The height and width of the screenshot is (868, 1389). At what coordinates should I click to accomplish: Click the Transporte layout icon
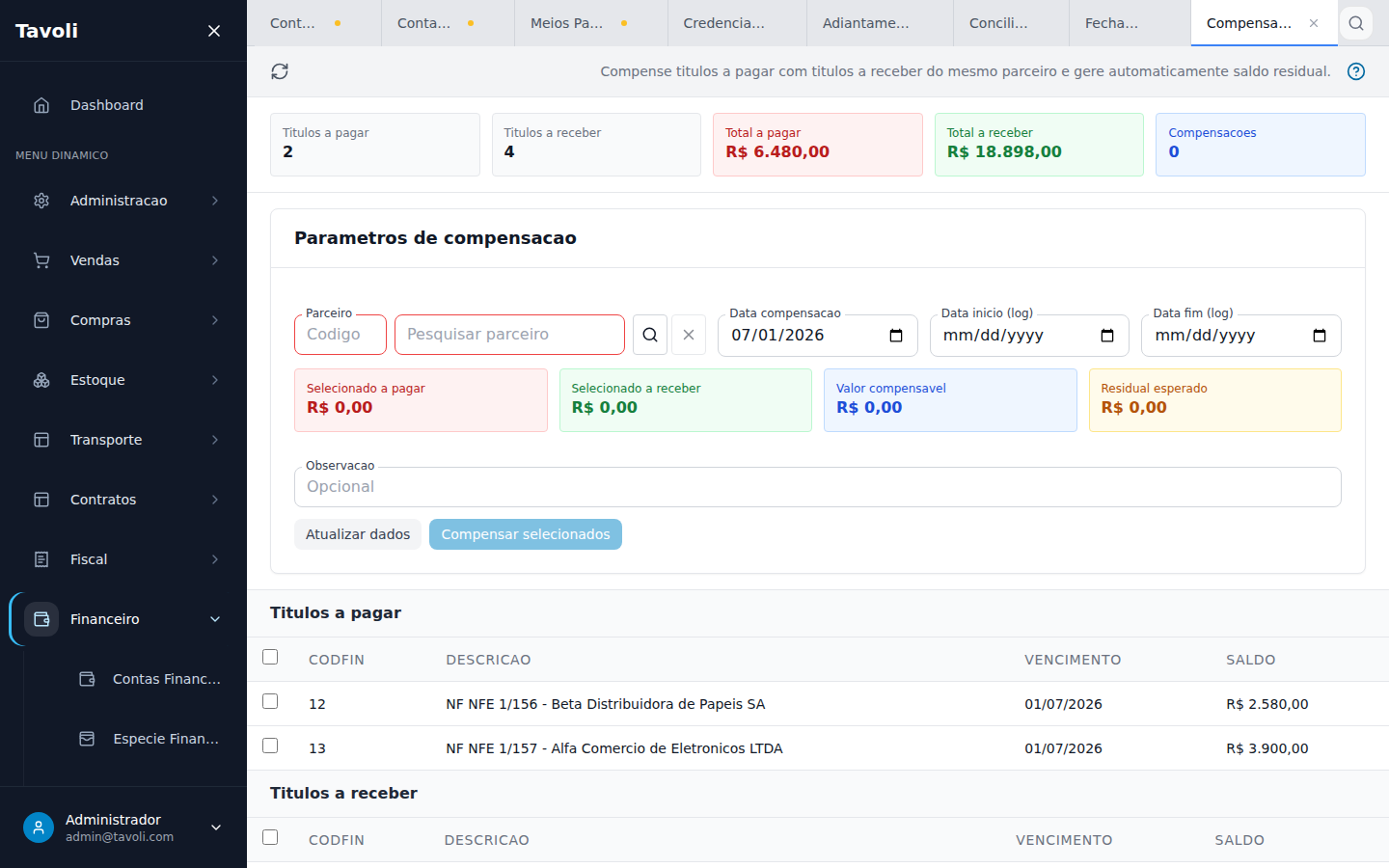(41, 440)
